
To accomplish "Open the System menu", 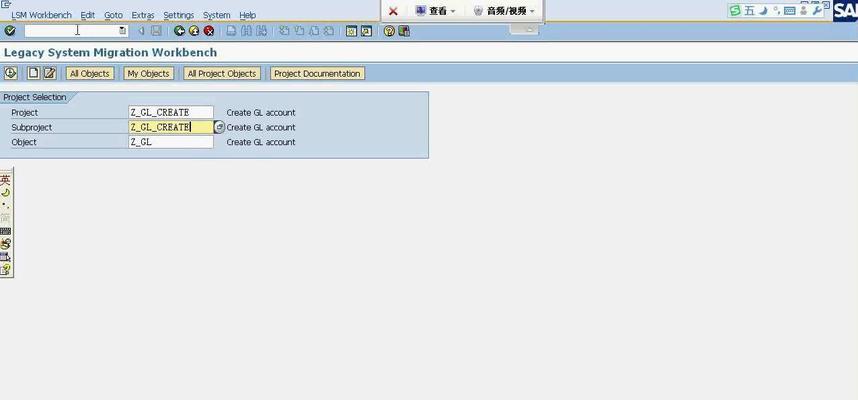I will coord(217,15).
